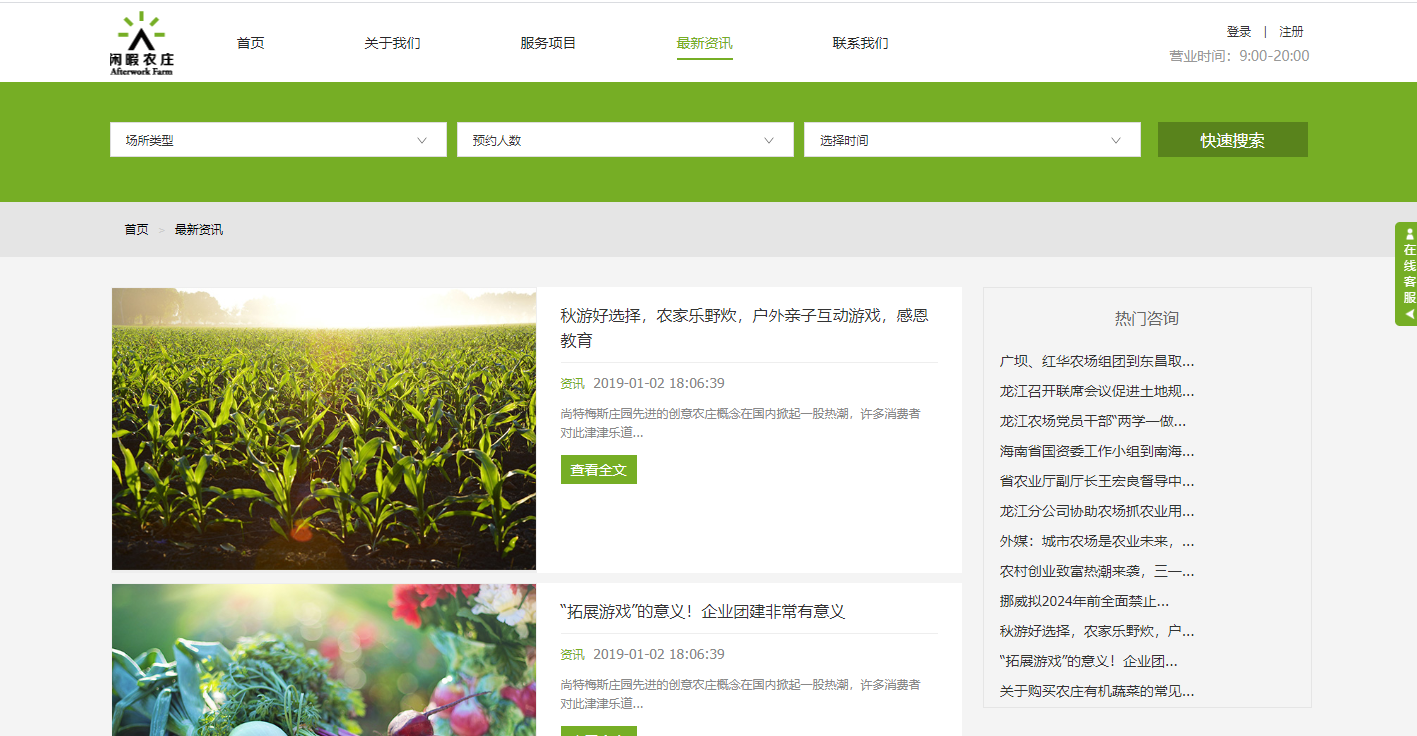This screenshot has width=1417, height=736.
Task: Go to 首页 in the navigation
Action: click(x=251, y=43)
